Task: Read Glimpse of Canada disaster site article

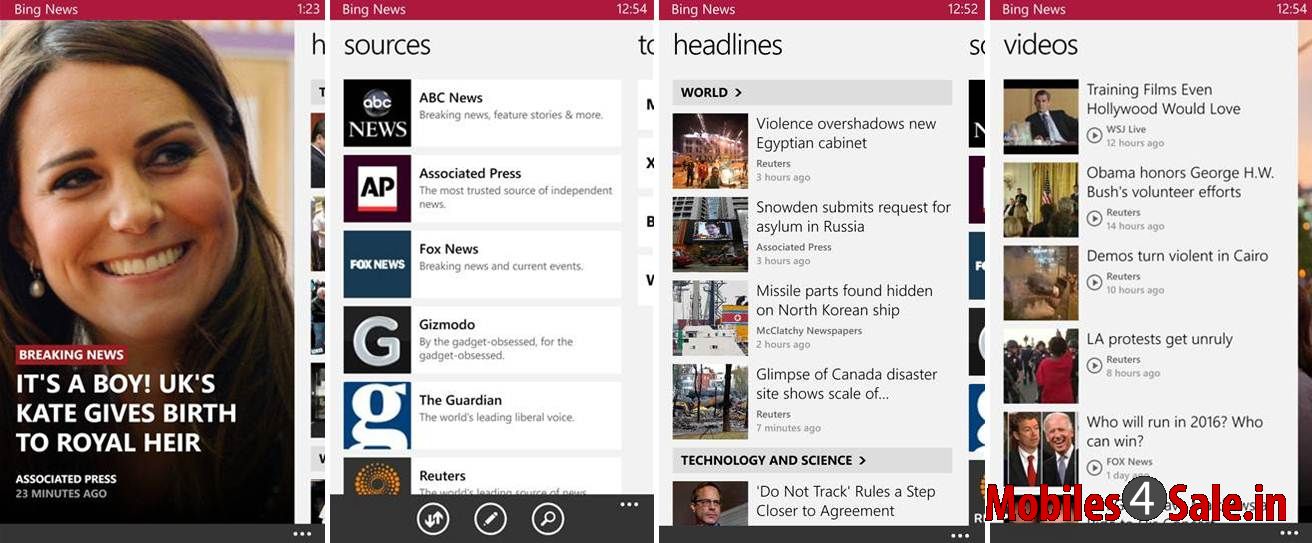Action: [x=847, y=383]
